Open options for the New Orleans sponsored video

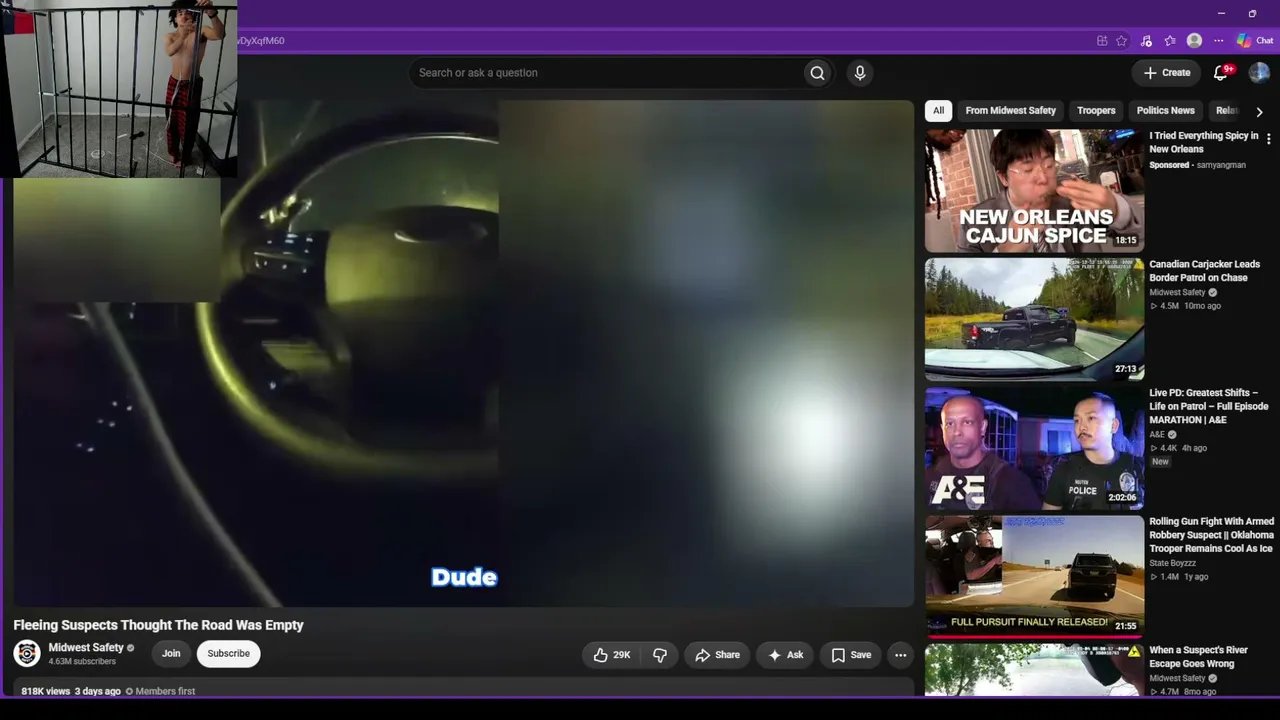pos(1268,140)
